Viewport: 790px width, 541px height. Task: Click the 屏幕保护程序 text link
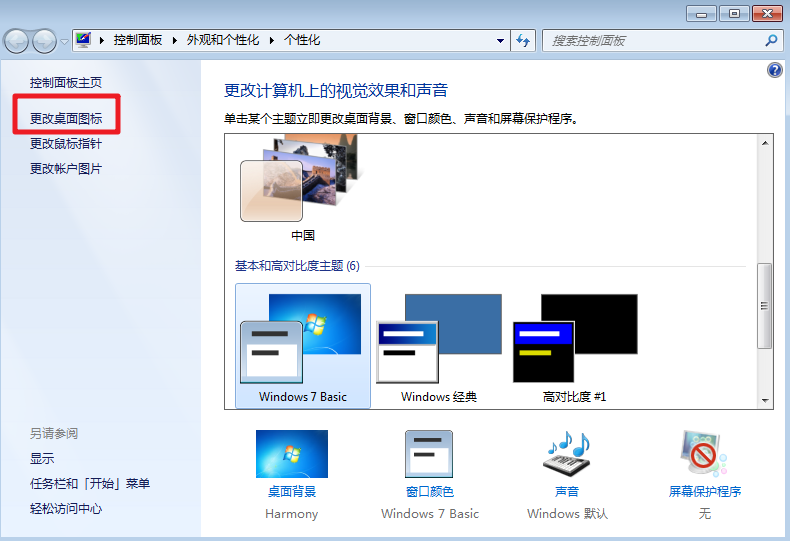pyautogui.click(x=705, y=492)
